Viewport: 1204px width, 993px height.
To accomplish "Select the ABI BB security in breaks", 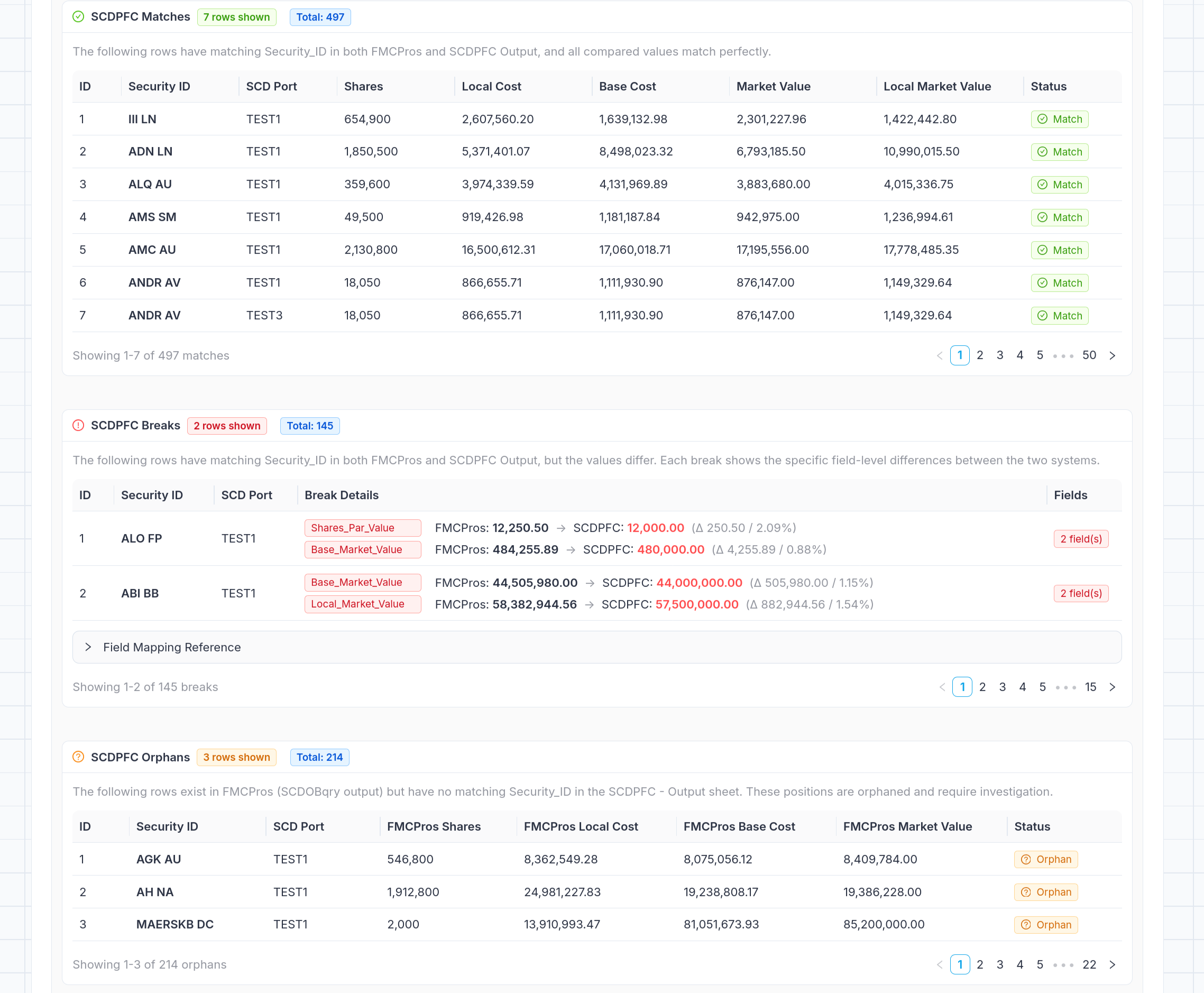I will coord(140,593).
